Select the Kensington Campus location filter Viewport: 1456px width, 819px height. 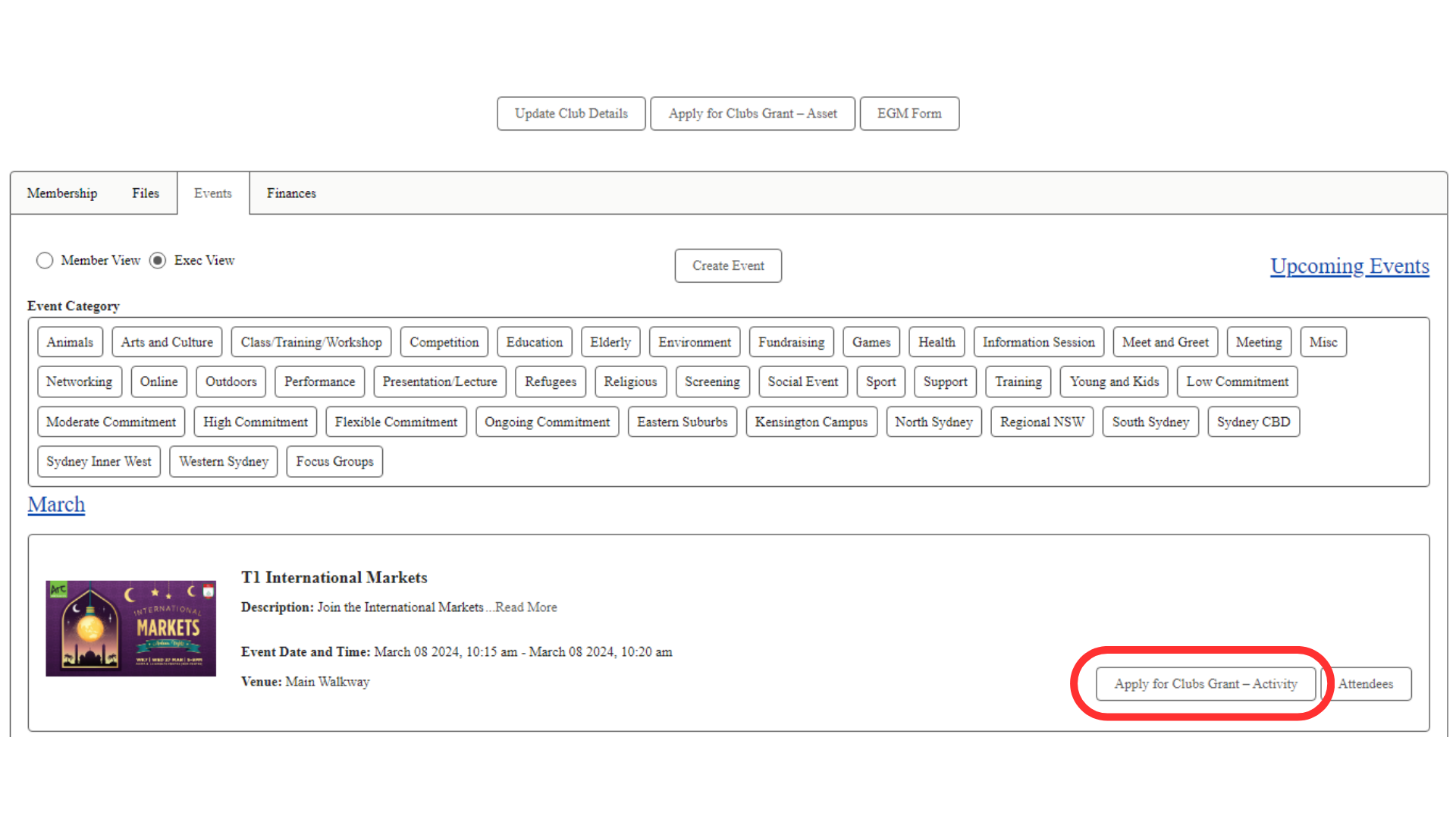811,421
